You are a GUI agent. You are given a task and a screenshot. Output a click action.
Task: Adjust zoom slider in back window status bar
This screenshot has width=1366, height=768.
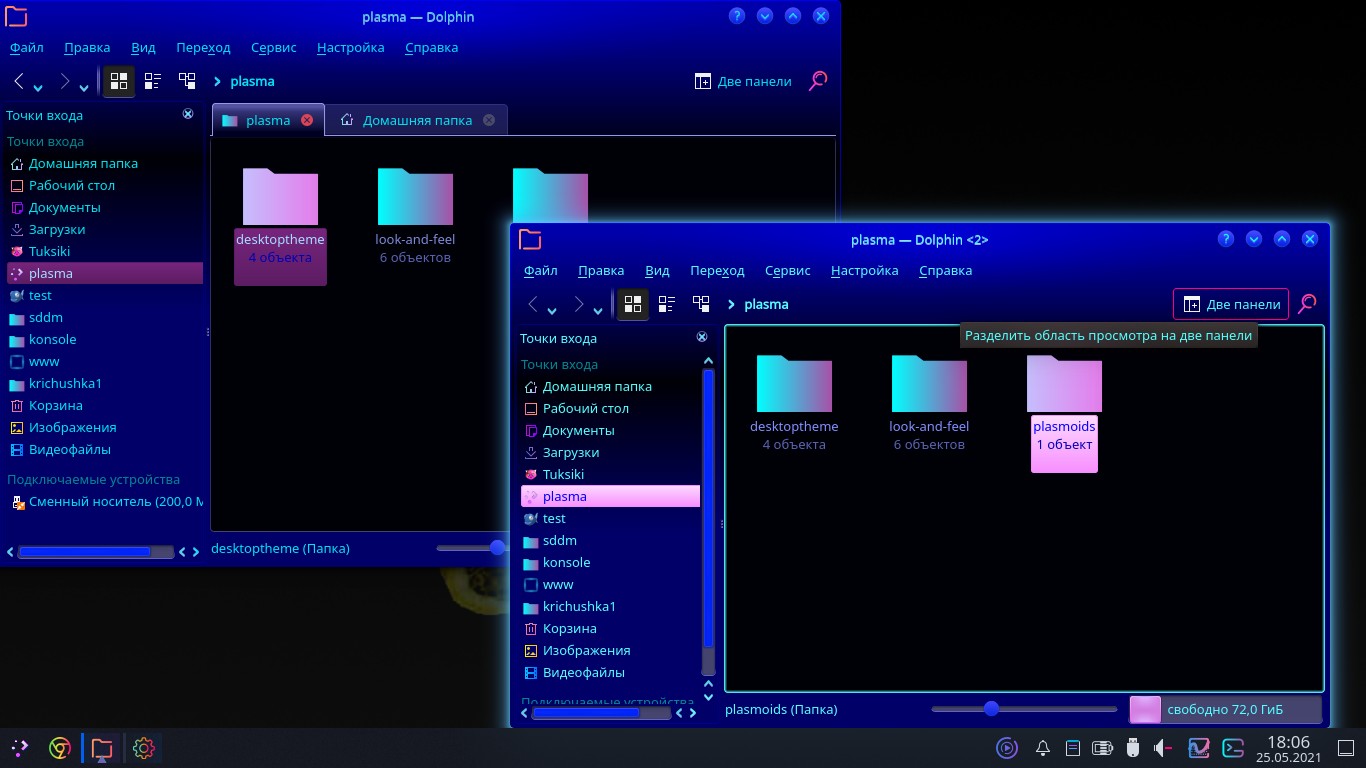471,547
